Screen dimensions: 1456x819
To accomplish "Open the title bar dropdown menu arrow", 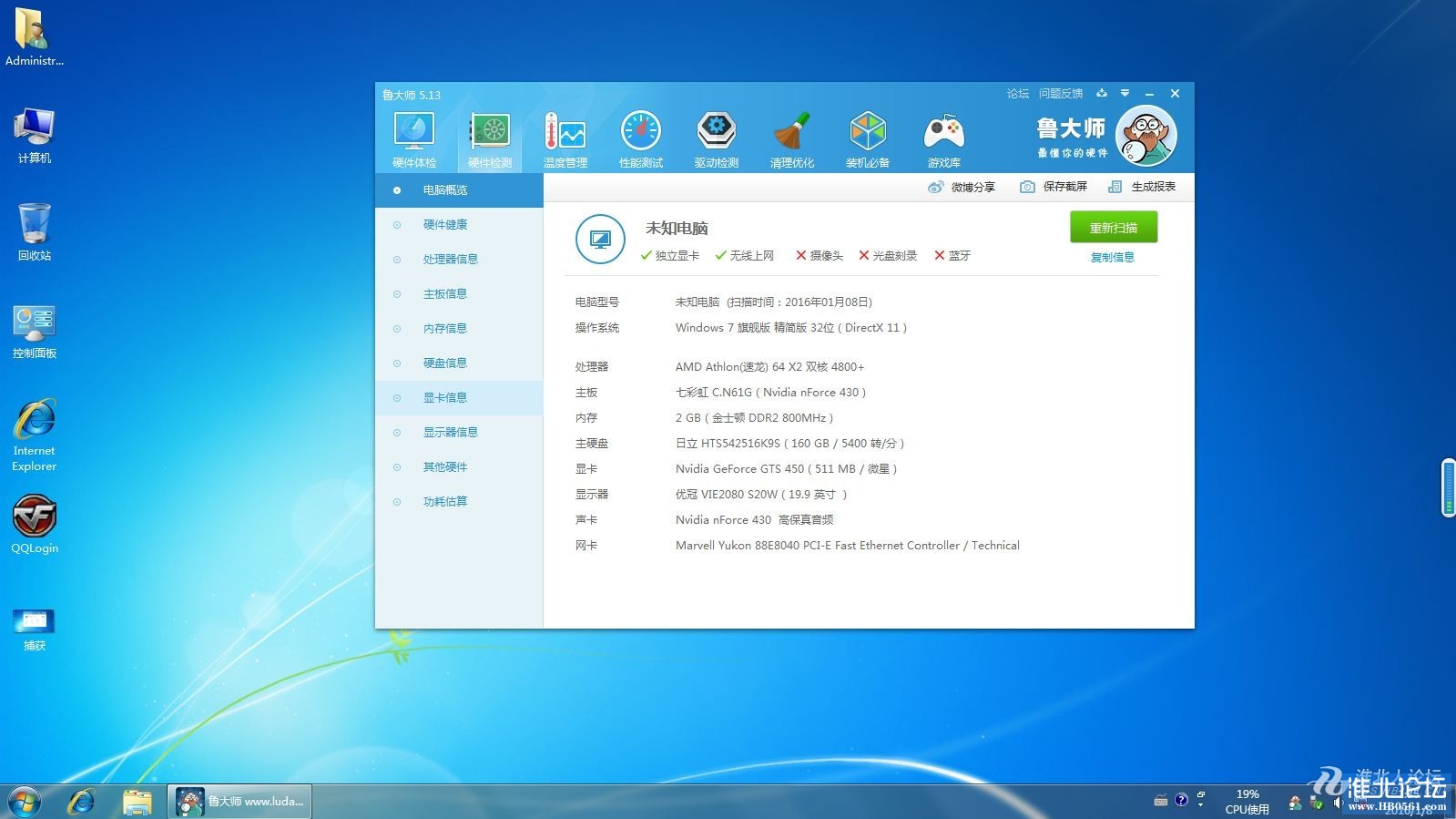I will (x=1125, y=93).
